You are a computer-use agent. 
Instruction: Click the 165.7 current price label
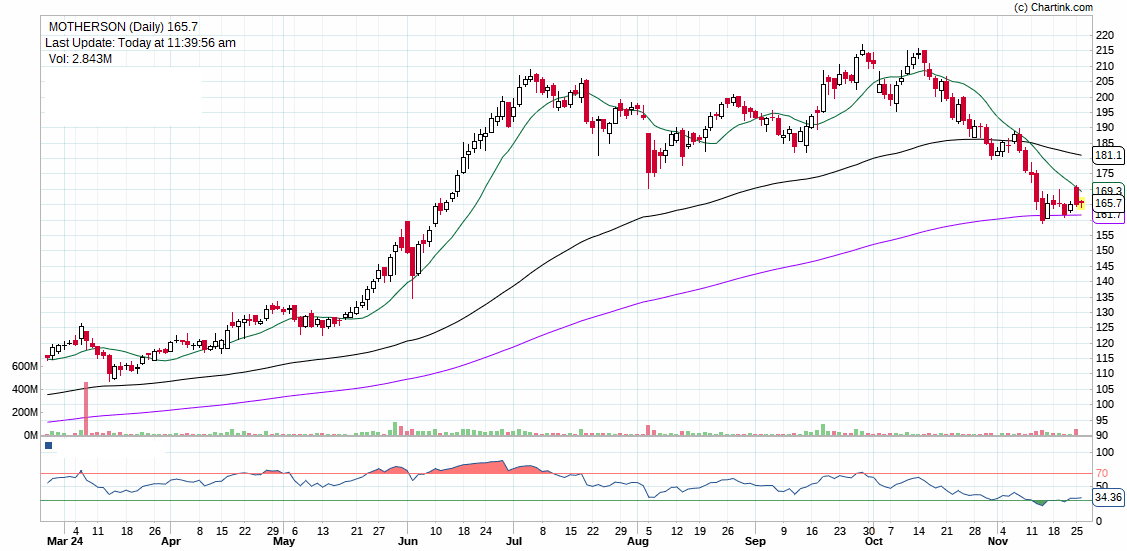click(1108, 203)
